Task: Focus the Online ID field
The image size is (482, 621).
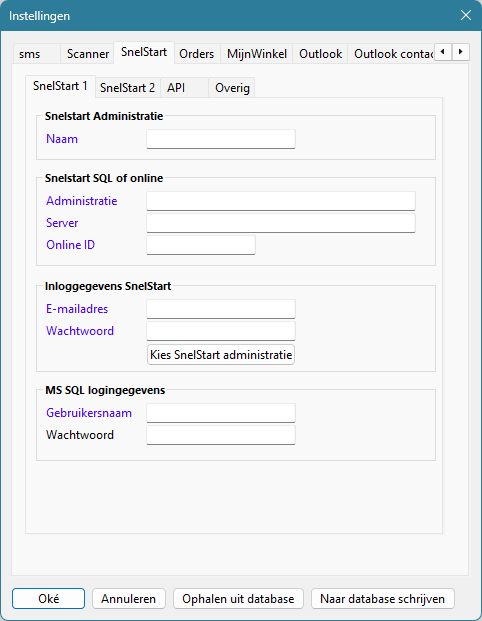Action: (201, 245)
